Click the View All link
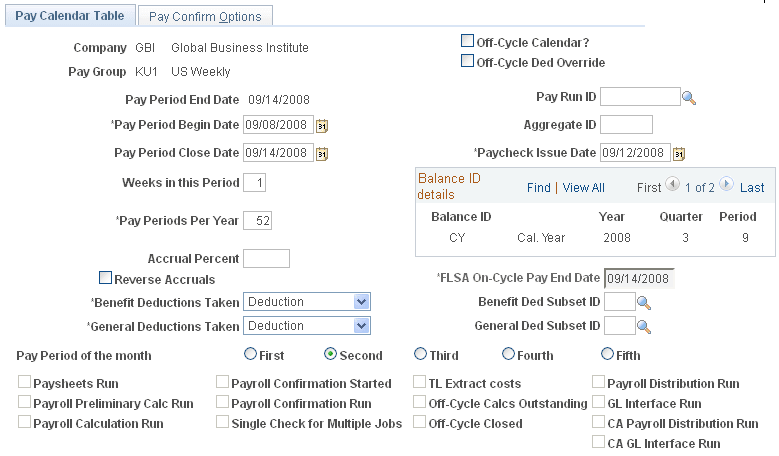The height and width of the screenshot is (456, 779). point(583,187)
